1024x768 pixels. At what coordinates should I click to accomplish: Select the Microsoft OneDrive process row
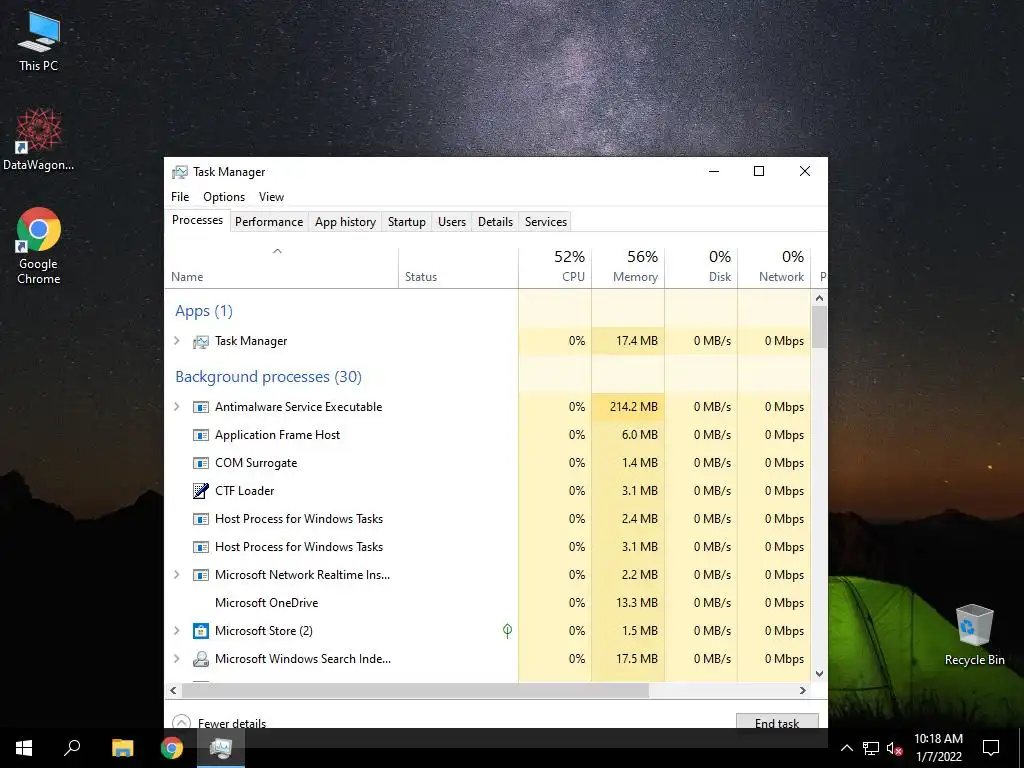(x=488, y=603)
